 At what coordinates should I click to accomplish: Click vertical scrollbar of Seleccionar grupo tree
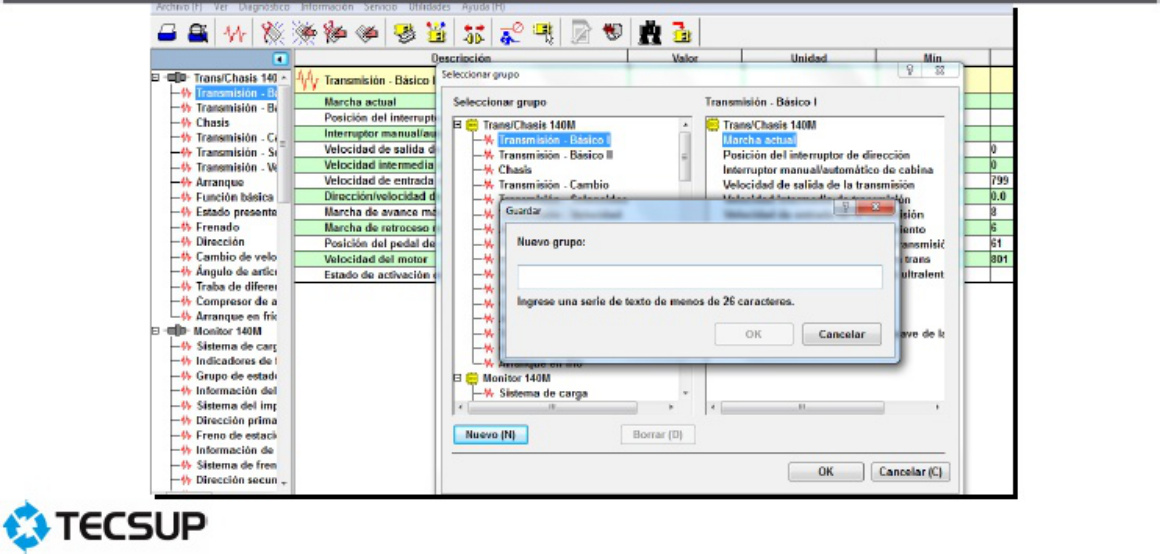(685, 258)
